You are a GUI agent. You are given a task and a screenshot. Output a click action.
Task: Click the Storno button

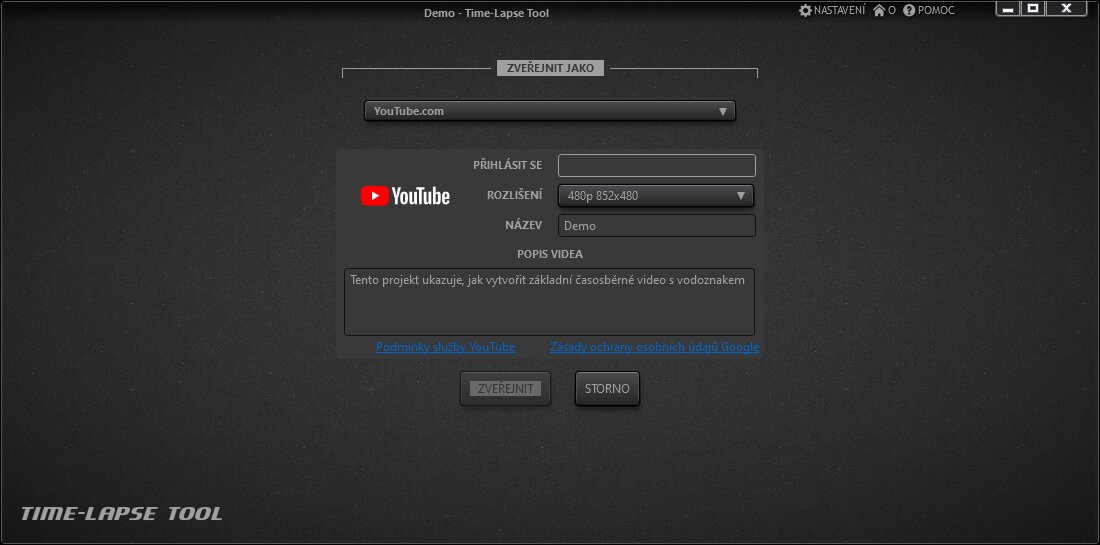point(608,389)
